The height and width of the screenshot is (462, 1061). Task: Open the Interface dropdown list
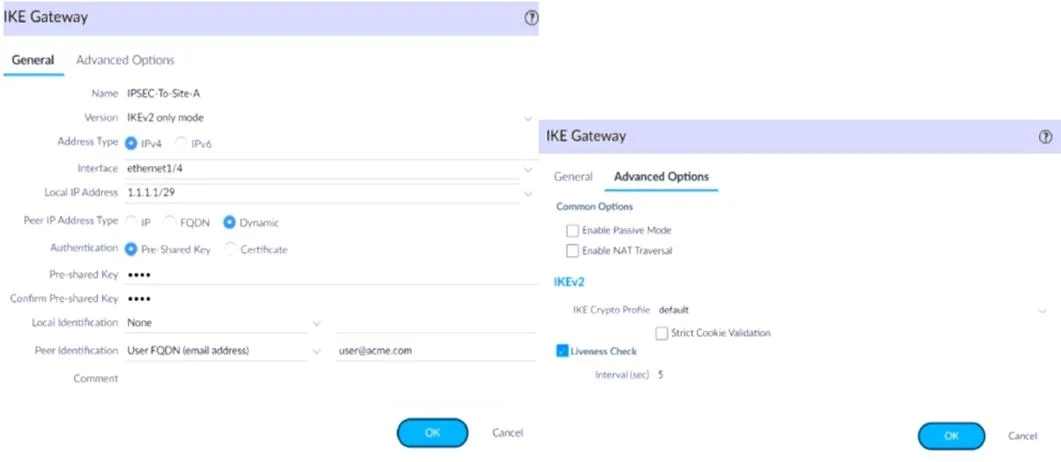point(528,169)
